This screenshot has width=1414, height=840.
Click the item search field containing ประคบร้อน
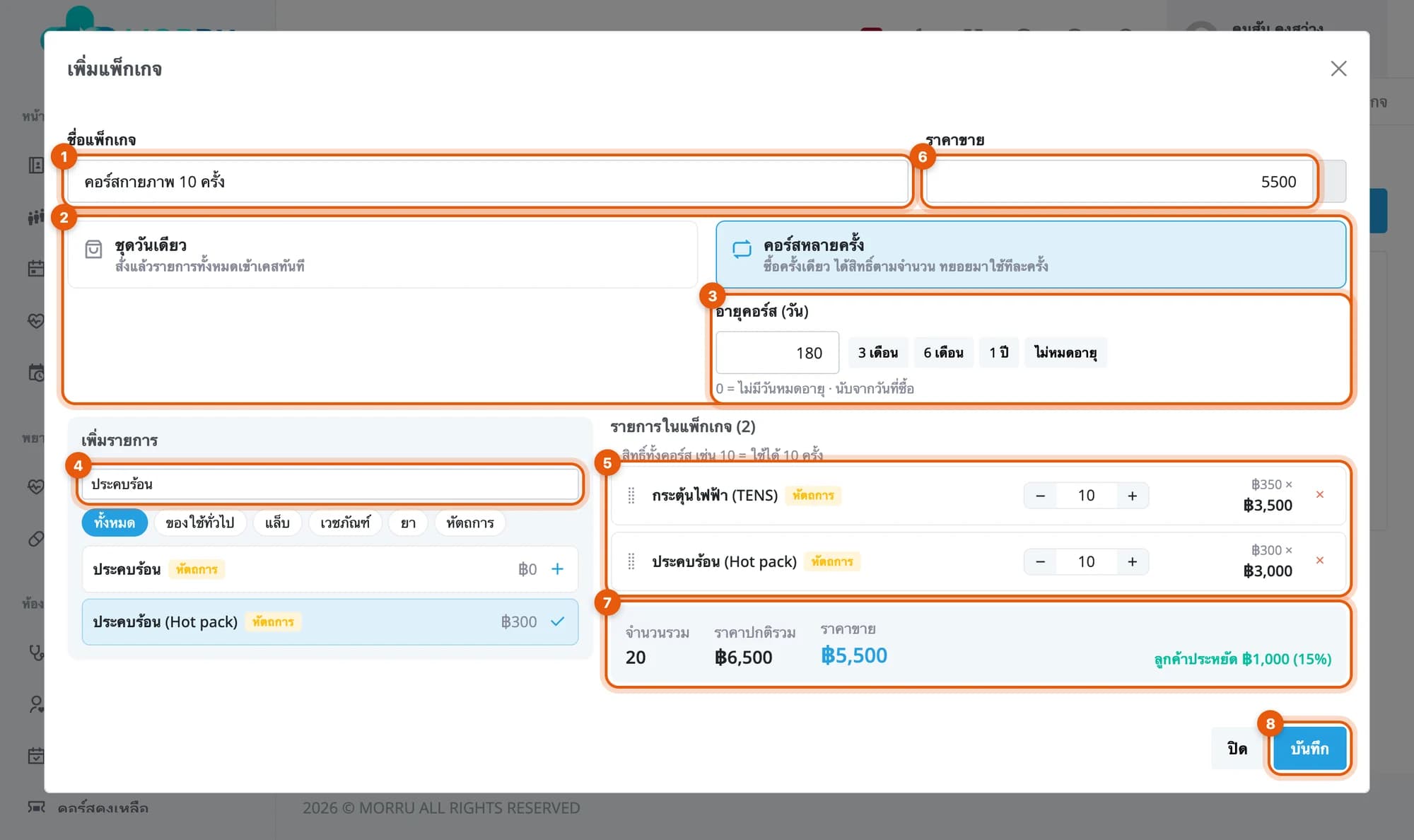(x=330, y=484)
